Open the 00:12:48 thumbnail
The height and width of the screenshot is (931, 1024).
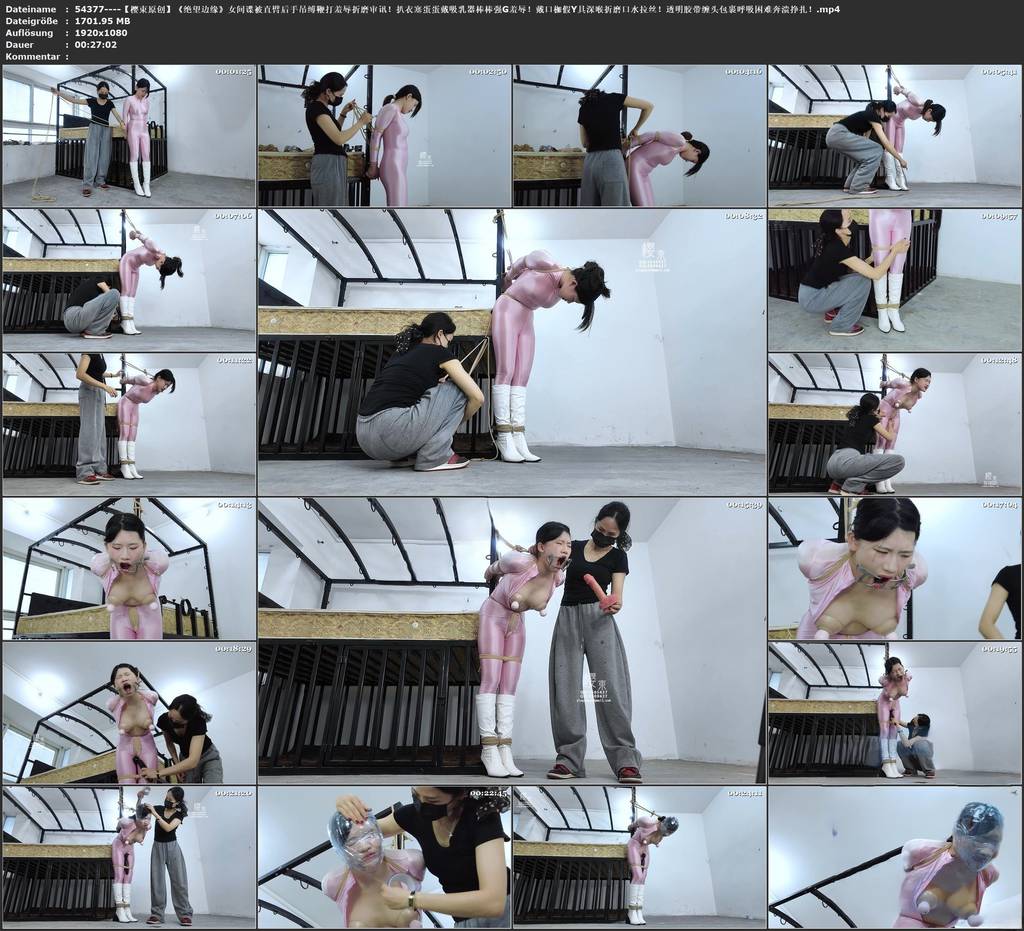(x=895, y=424)
